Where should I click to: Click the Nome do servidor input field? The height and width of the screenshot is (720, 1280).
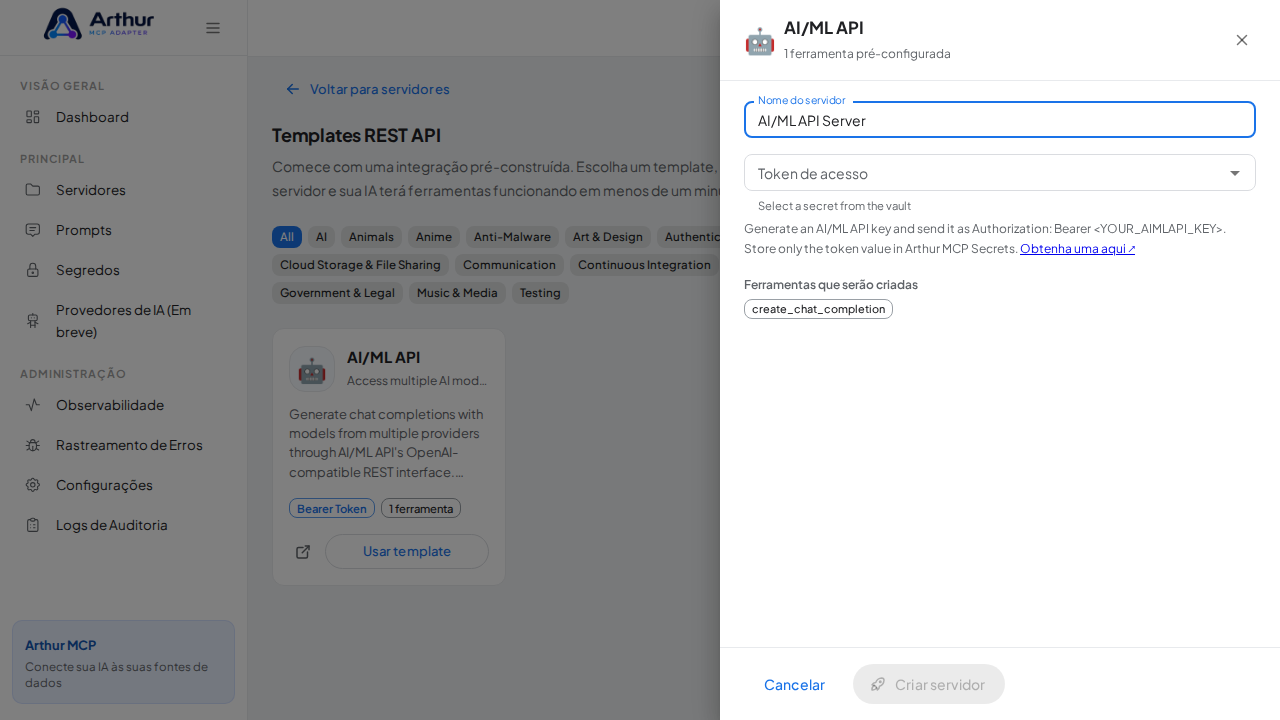click(1000, 120)
